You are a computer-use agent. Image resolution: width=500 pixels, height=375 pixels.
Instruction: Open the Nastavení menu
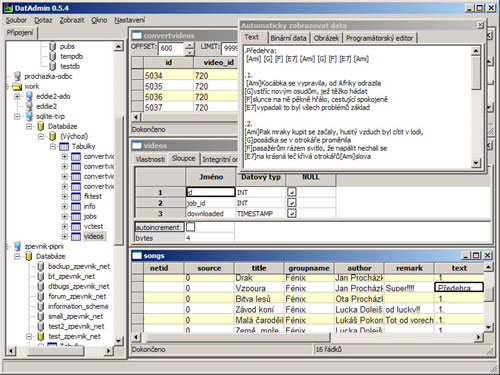pos(130,20)
